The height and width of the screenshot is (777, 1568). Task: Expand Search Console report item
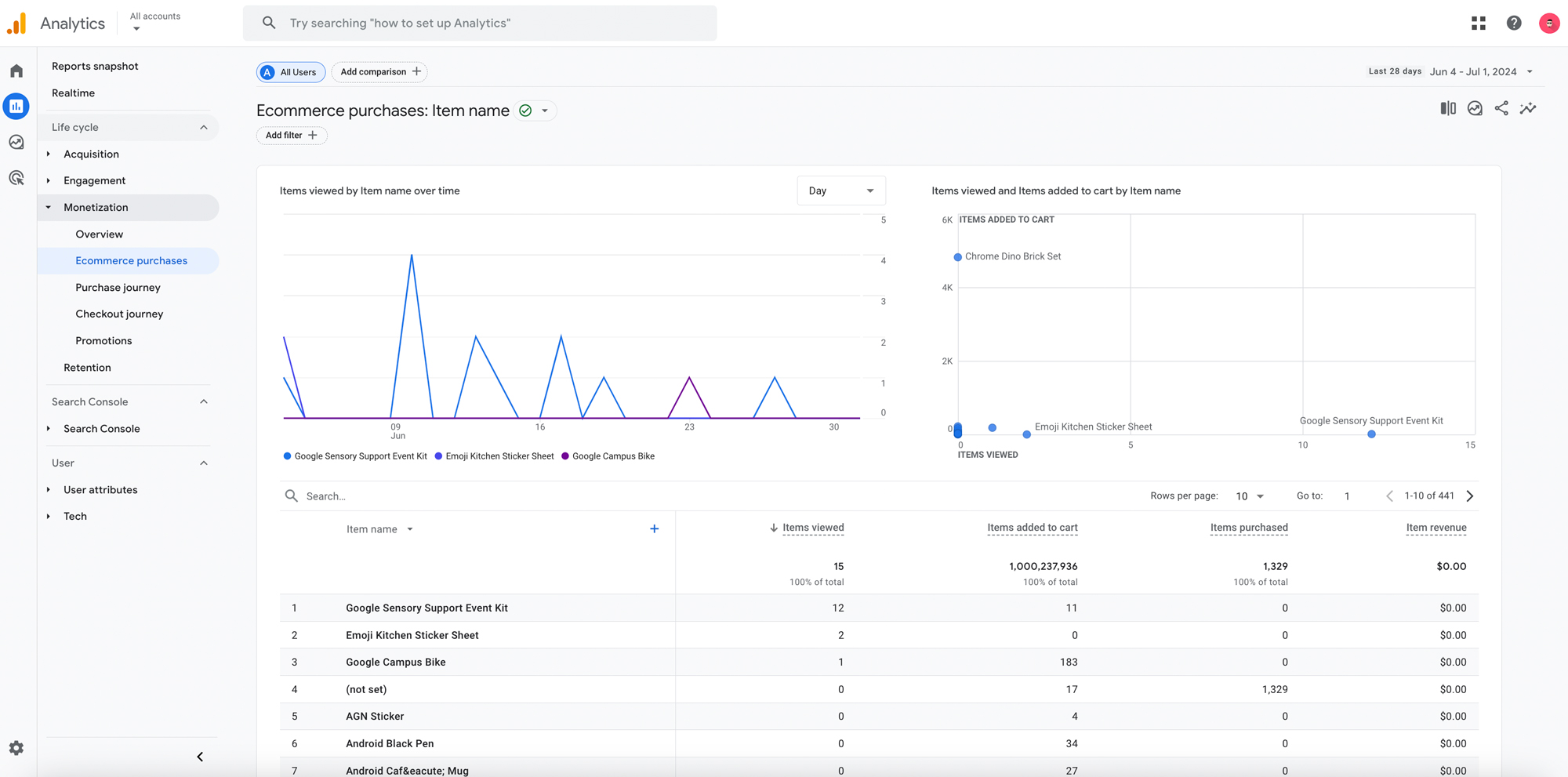coord(49,428)
